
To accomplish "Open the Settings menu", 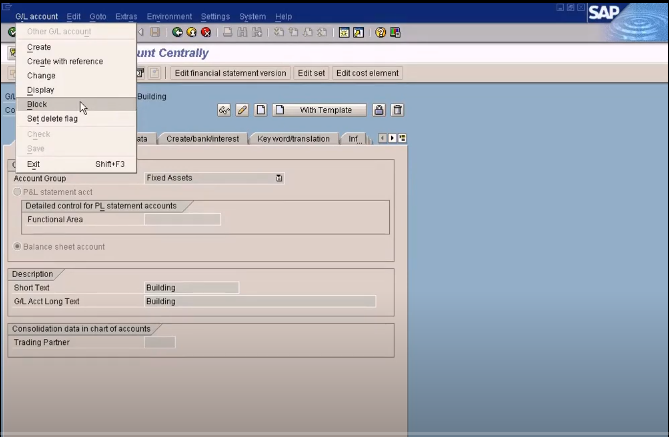I will click(x=215, y=17).
